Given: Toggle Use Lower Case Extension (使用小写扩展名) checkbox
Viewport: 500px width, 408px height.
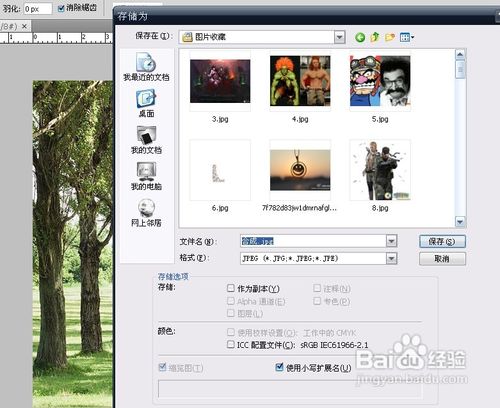Looking at the screenshot, I should point(279,367).
